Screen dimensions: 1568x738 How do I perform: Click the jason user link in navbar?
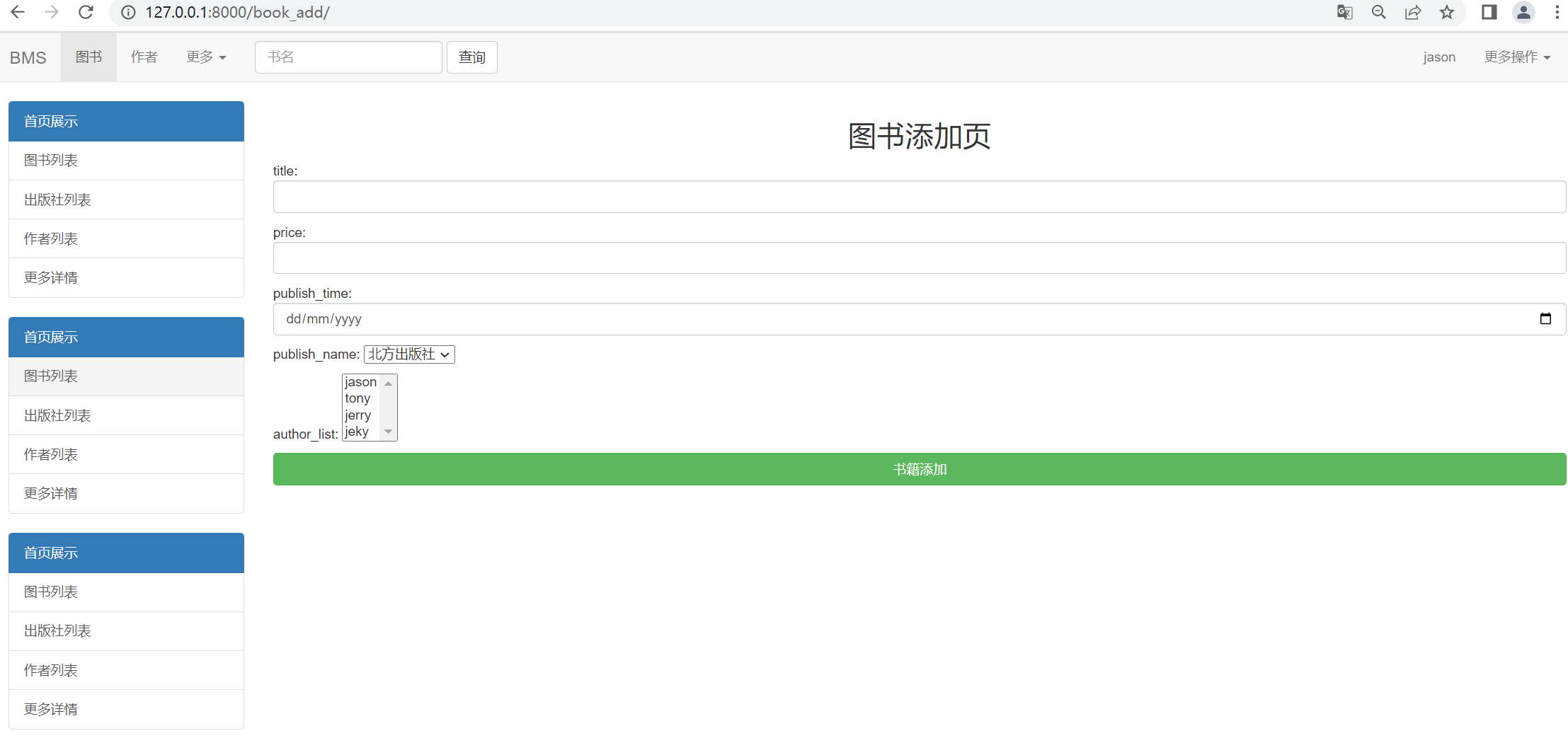tap(1439, 57)
